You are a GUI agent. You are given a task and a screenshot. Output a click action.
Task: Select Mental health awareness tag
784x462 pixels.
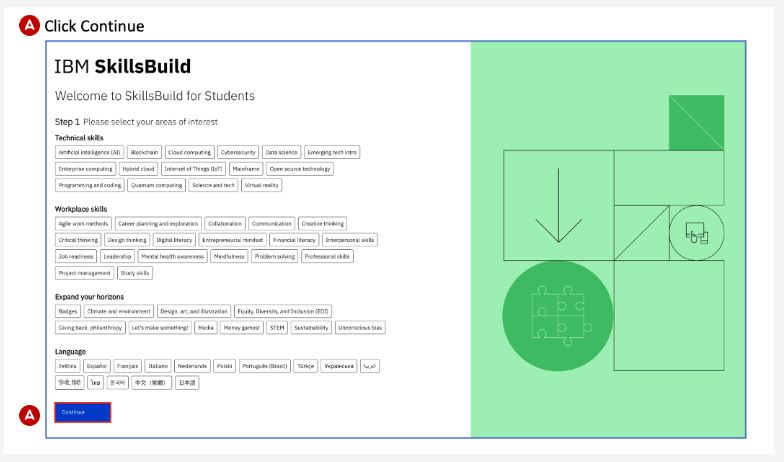pos(172,256)
